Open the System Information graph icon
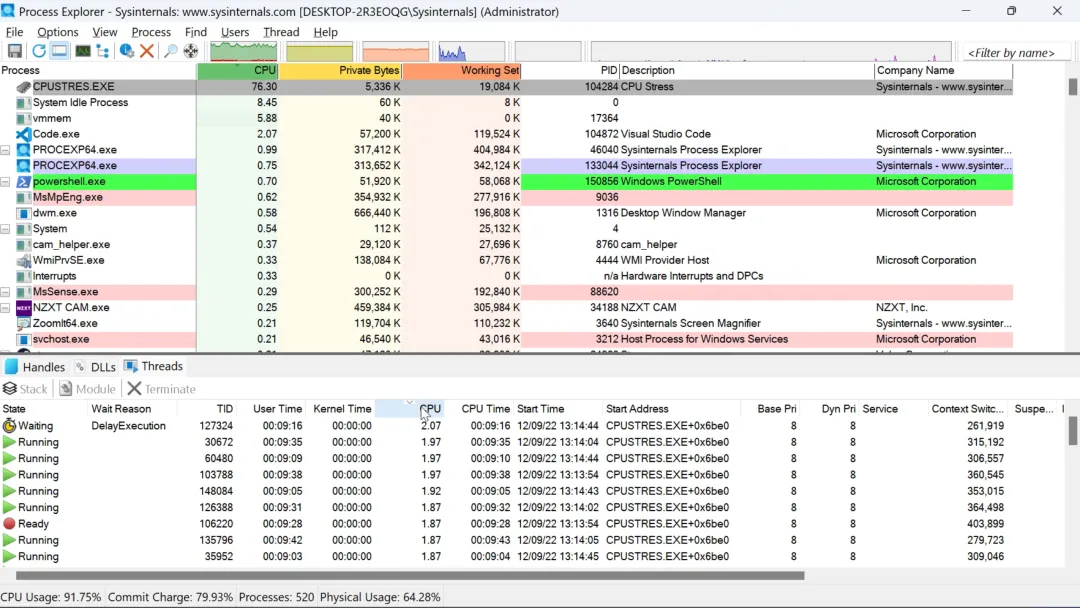Image resolution: width=1080 pixels, height=608 pixels. (83, 51)
